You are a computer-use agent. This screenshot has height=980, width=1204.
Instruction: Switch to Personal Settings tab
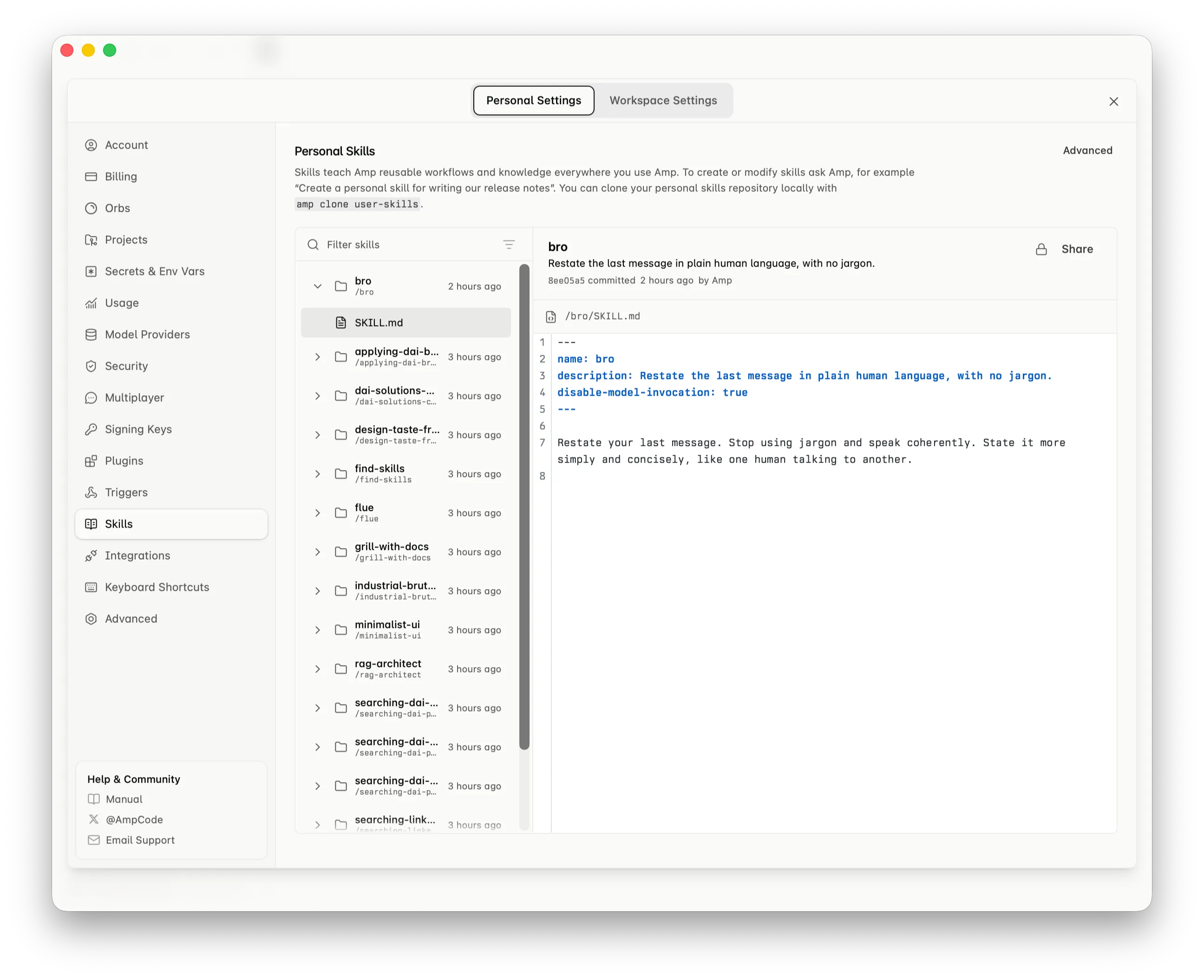coord(533,100)
